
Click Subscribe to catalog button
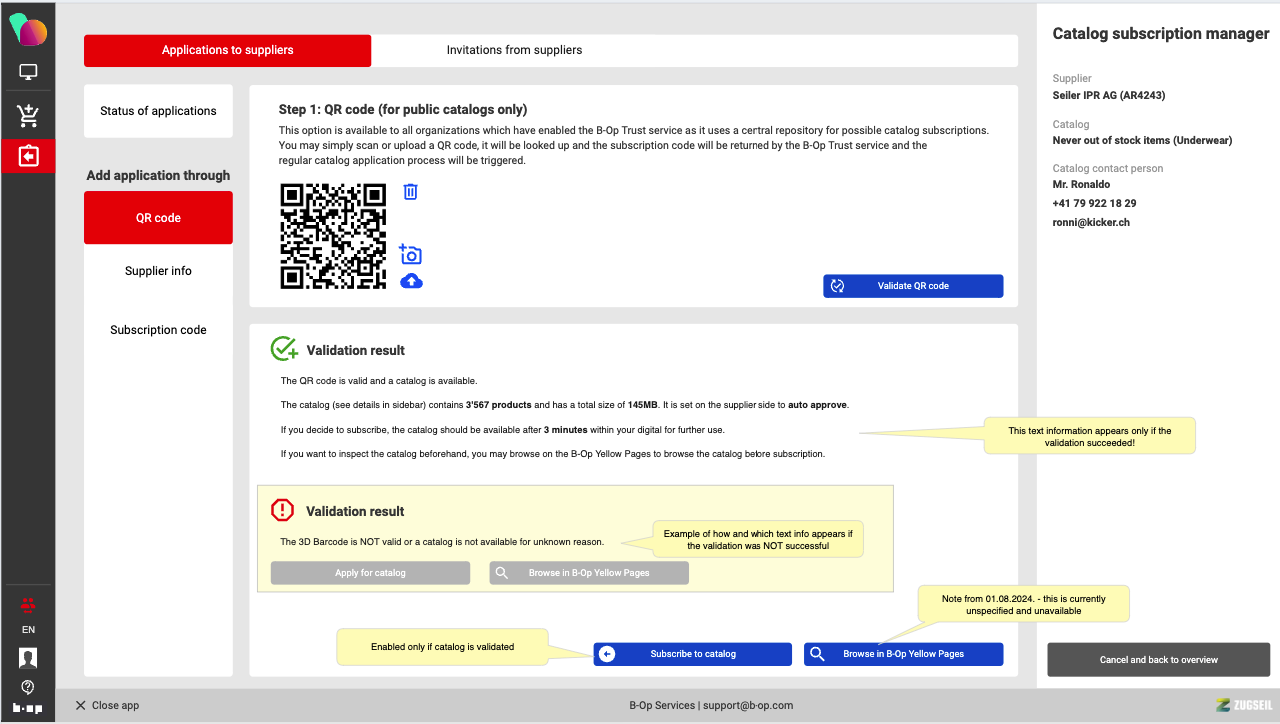coord(692,654)
